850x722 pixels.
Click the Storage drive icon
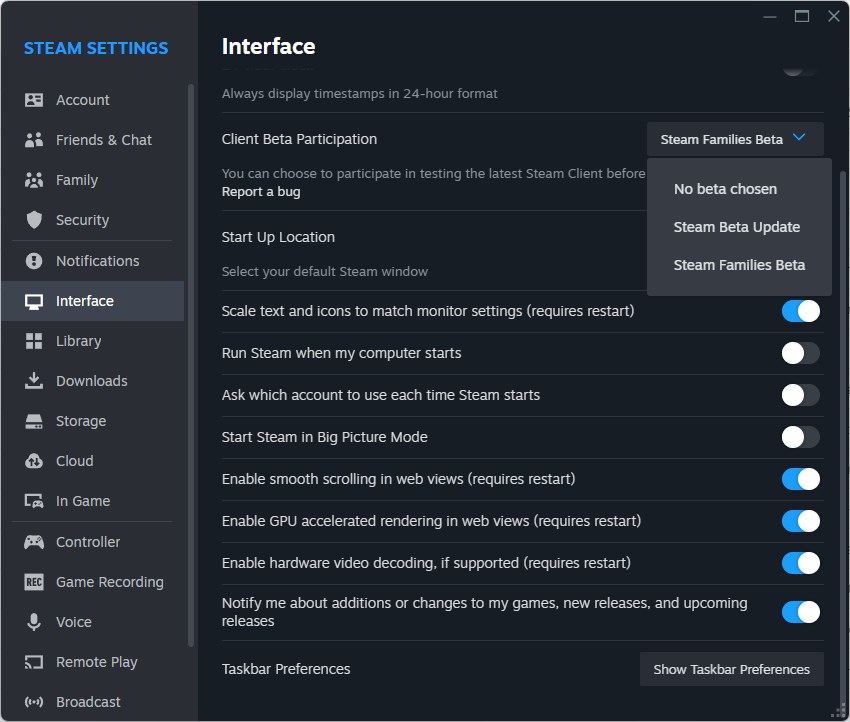[34, 421]
